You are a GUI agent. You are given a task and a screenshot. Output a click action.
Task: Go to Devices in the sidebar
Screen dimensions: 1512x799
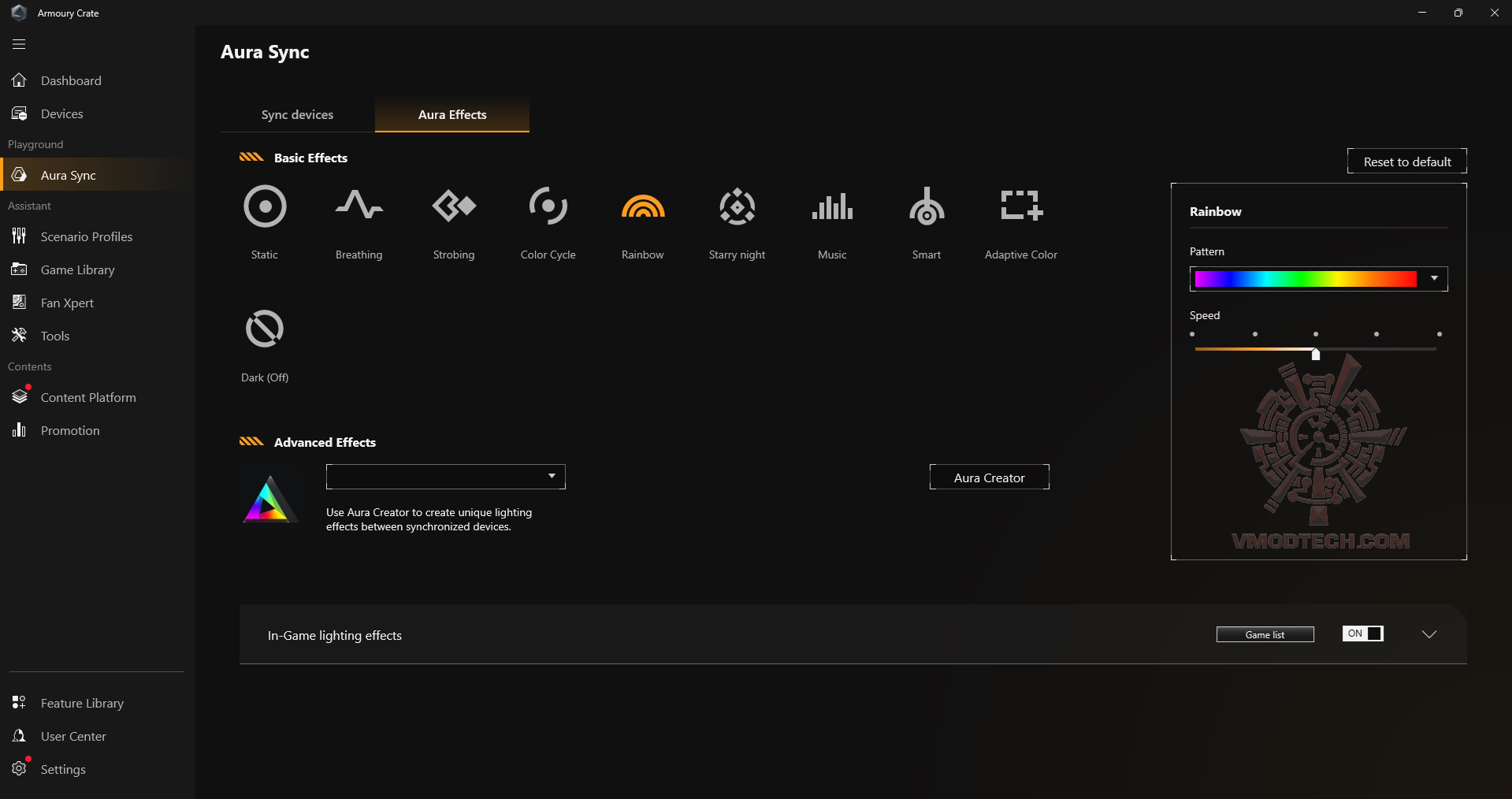98,113
